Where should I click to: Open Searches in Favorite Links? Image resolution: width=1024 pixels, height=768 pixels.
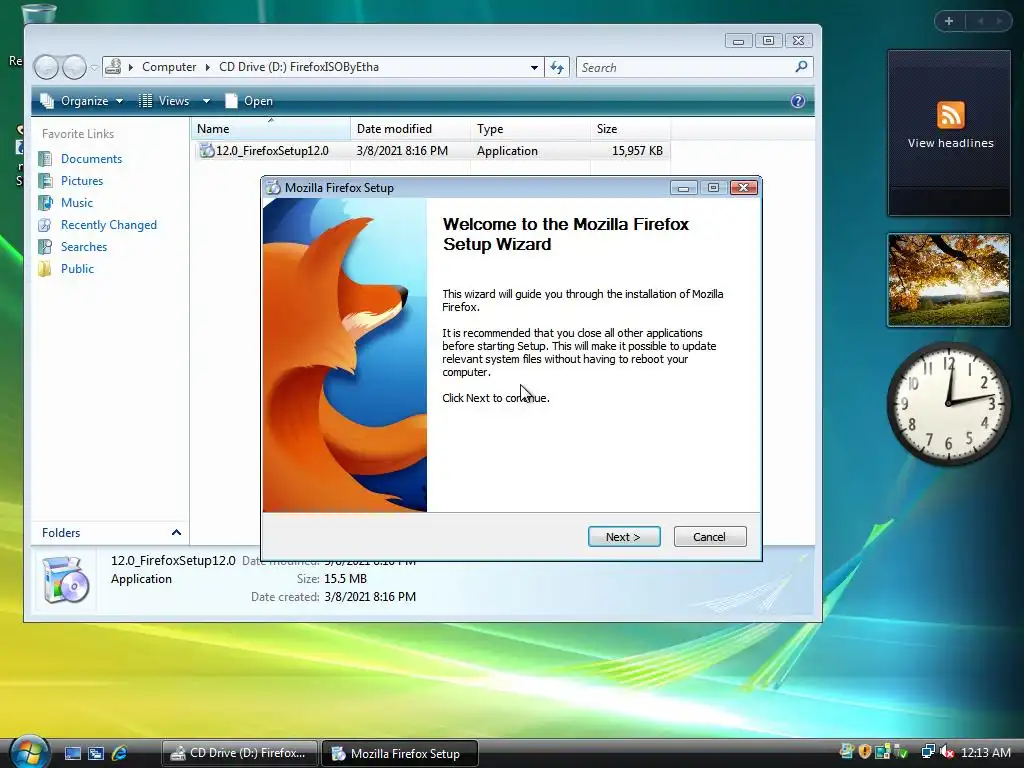click(84, 247)
